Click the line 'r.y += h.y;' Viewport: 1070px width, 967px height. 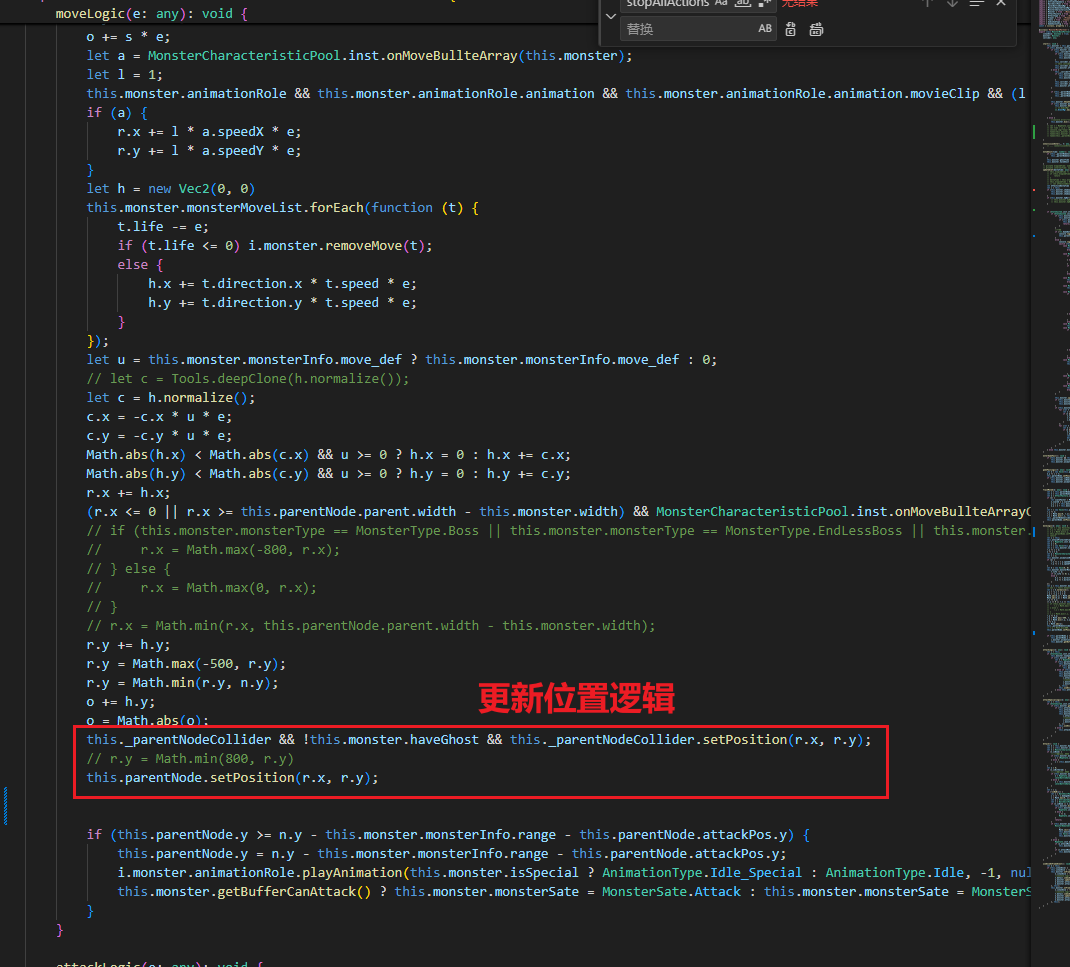click(x=128, y=645)
